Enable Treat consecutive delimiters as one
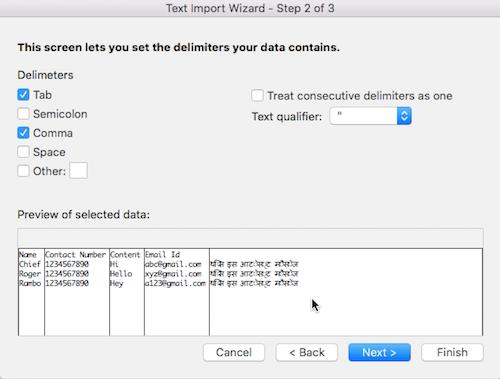The width and height of the screenshot is (500, 379). pos(257,96)
